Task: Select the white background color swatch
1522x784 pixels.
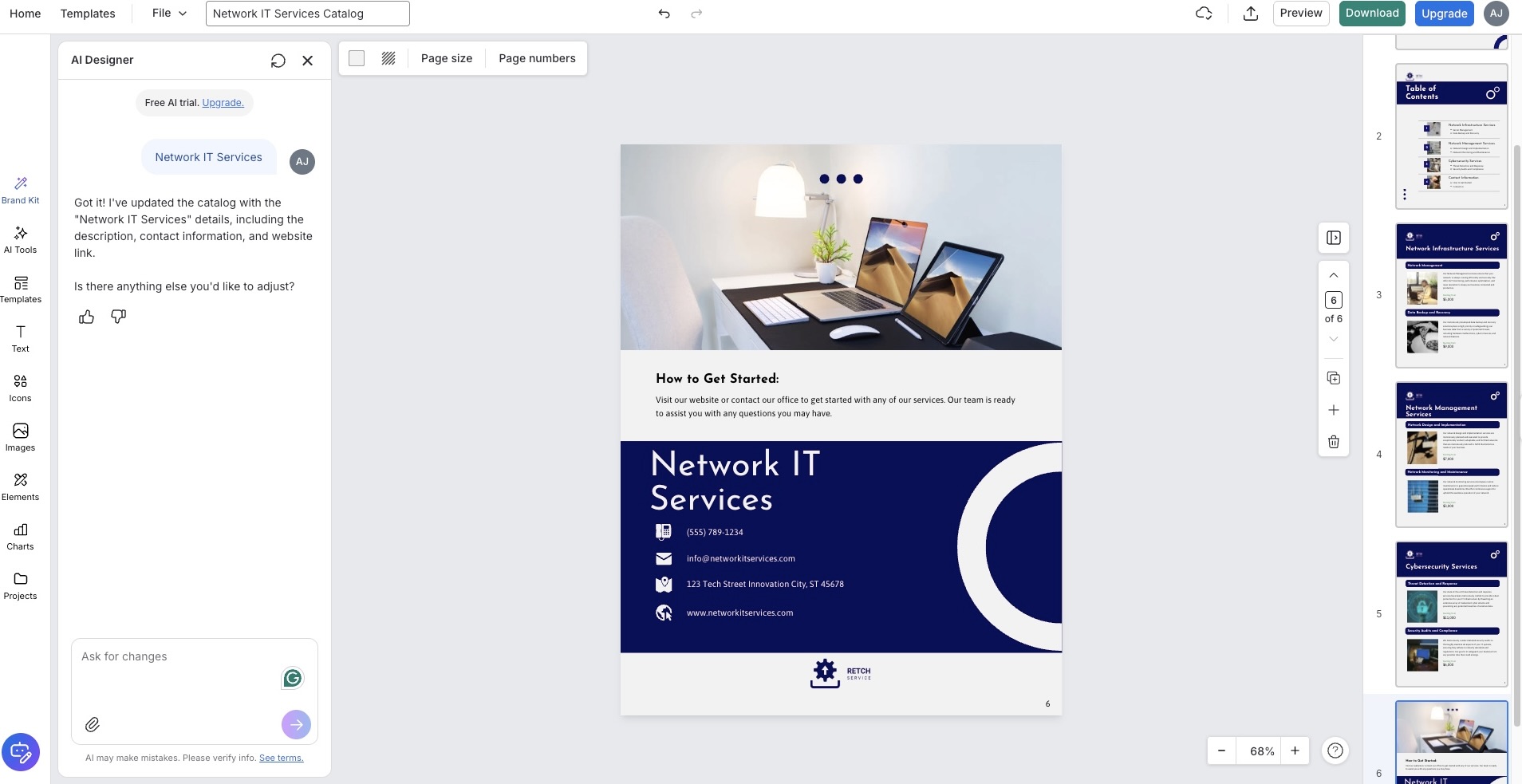Action: (357, 58)
